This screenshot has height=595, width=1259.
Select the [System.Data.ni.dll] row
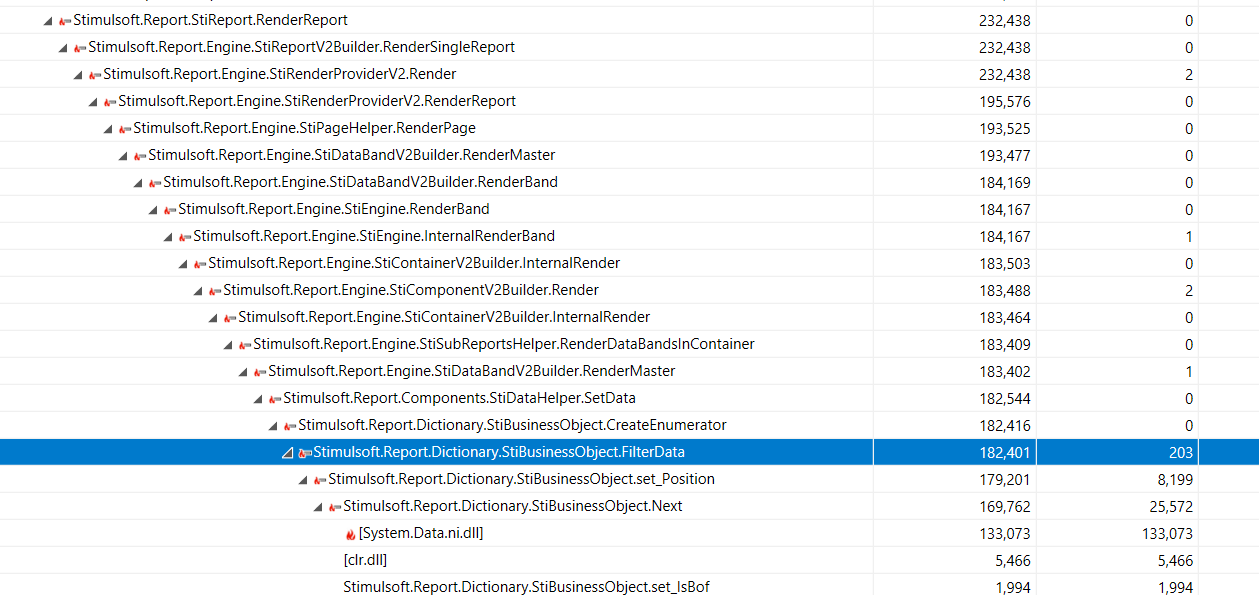[x=629, y=534]
